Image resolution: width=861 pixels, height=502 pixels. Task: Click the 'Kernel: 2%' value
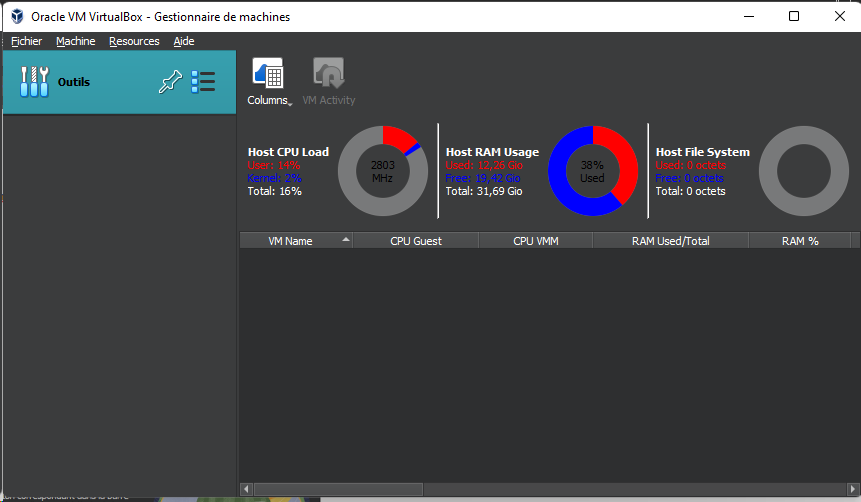tap(275, 178)
